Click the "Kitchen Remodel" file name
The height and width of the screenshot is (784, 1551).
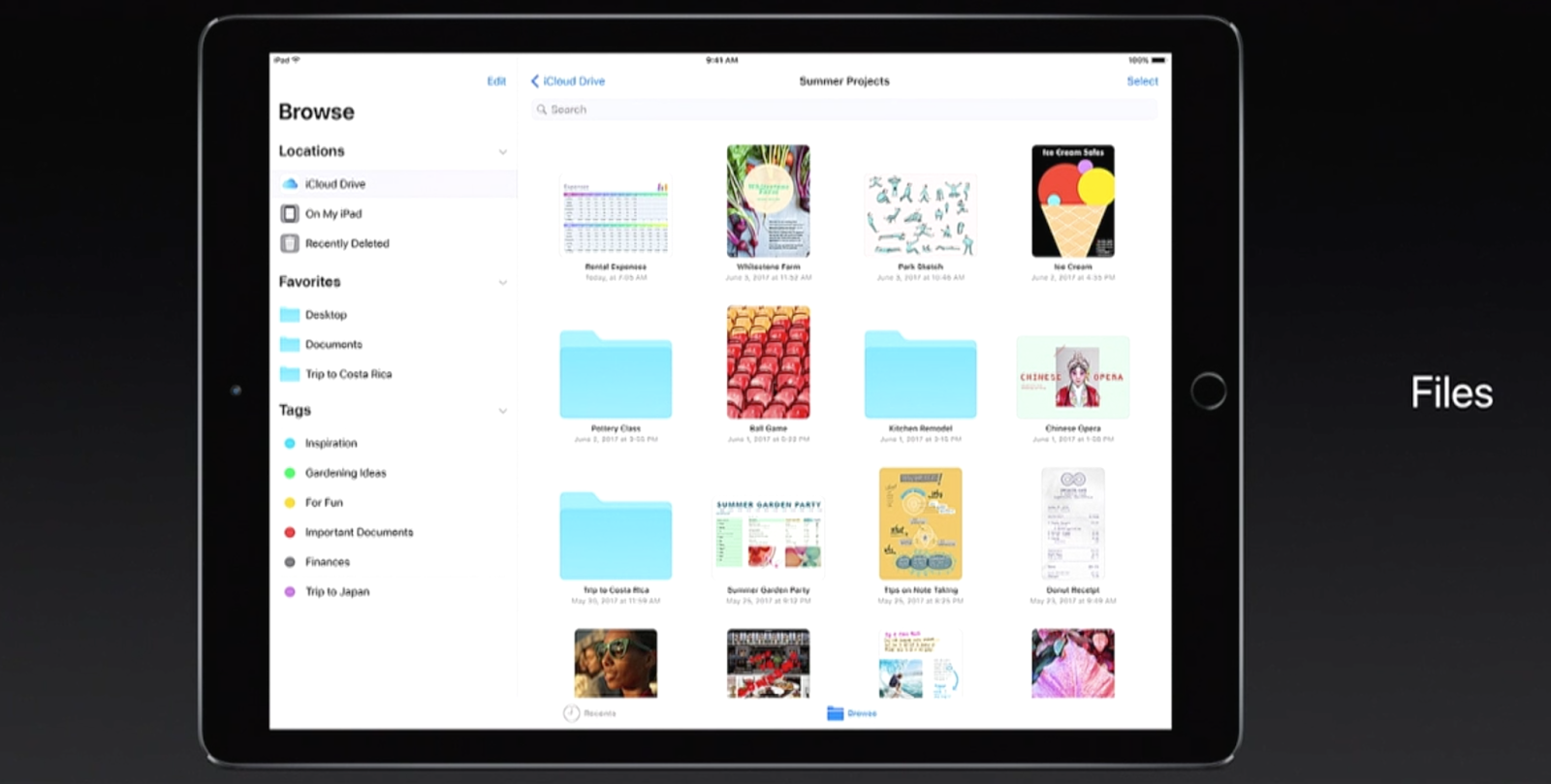tap(920, 428)
